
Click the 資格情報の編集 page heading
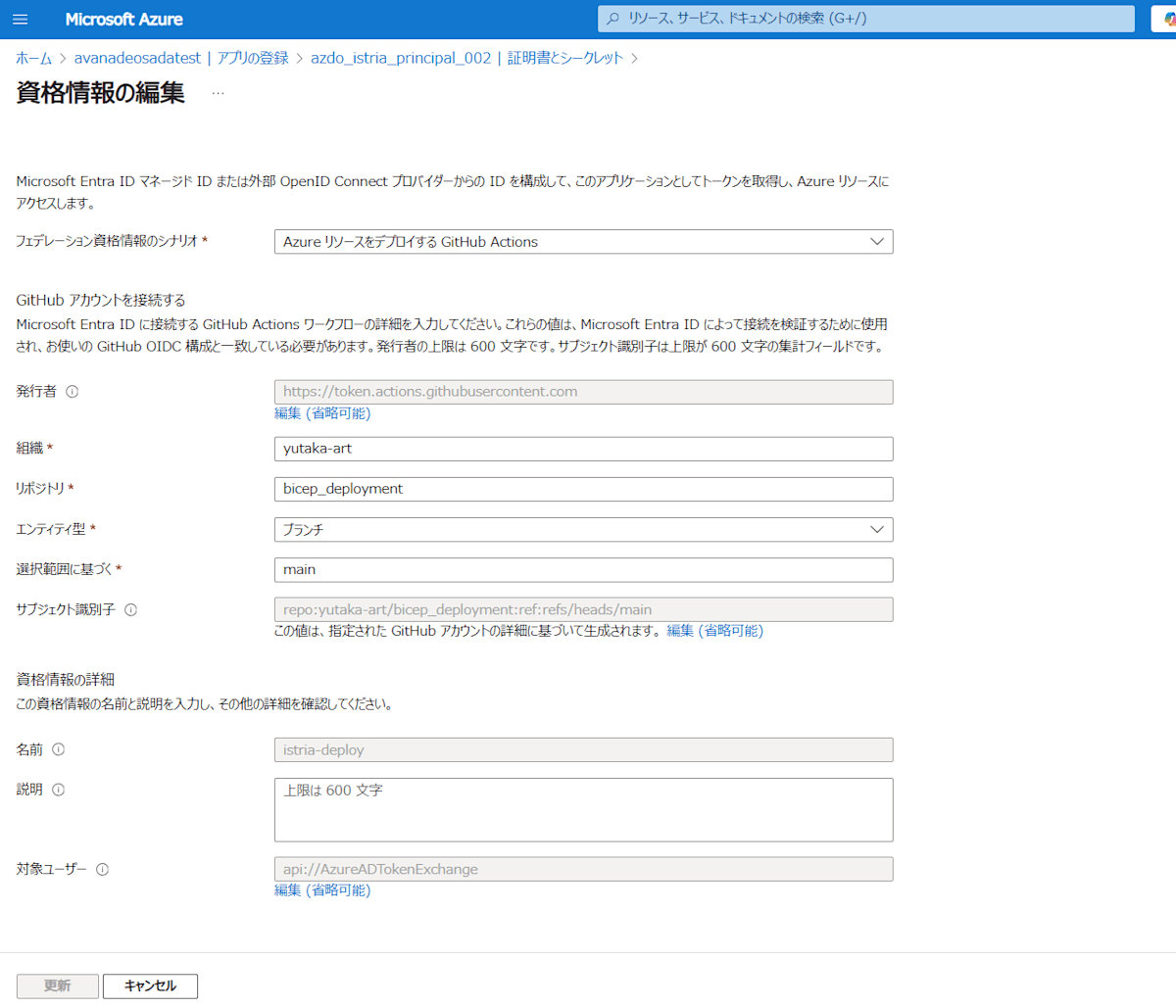point(100,93)
